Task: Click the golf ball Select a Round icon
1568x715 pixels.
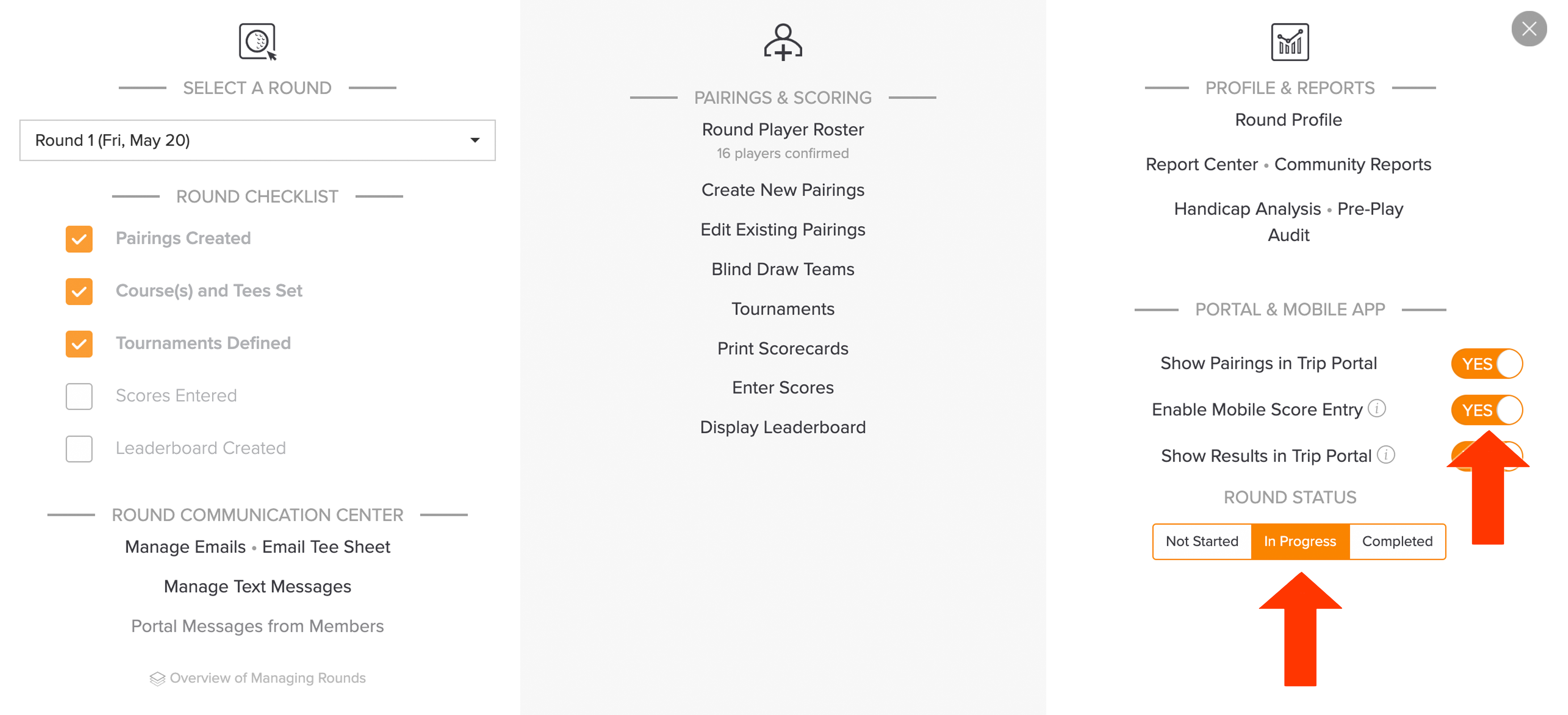Action: [x=258, y=41]
